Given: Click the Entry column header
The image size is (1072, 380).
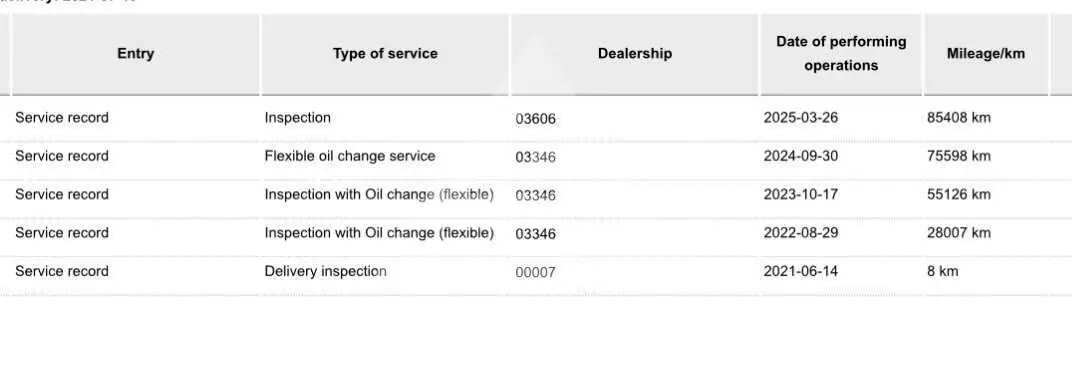Looking at the screenshot, I should click(135, 53).
